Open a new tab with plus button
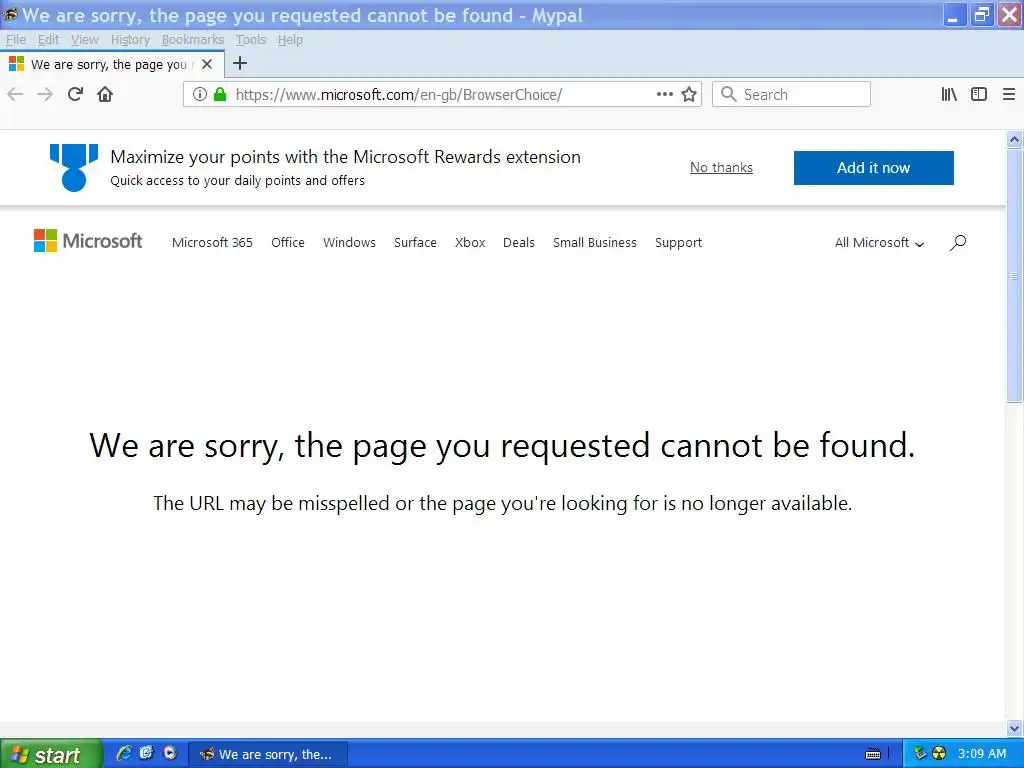Viewport: 1024px width, 768px height. pyautogui.click(x=240, y=63)
